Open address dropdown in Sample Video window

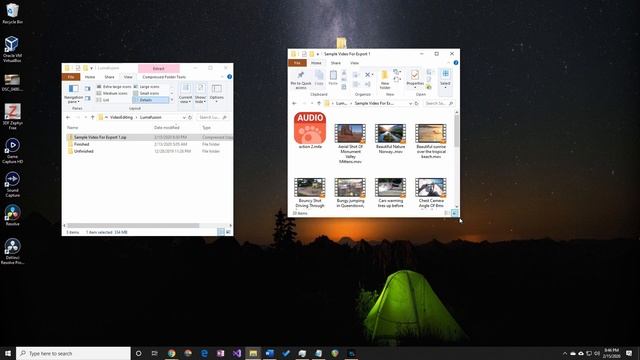(x=410, y=103)
